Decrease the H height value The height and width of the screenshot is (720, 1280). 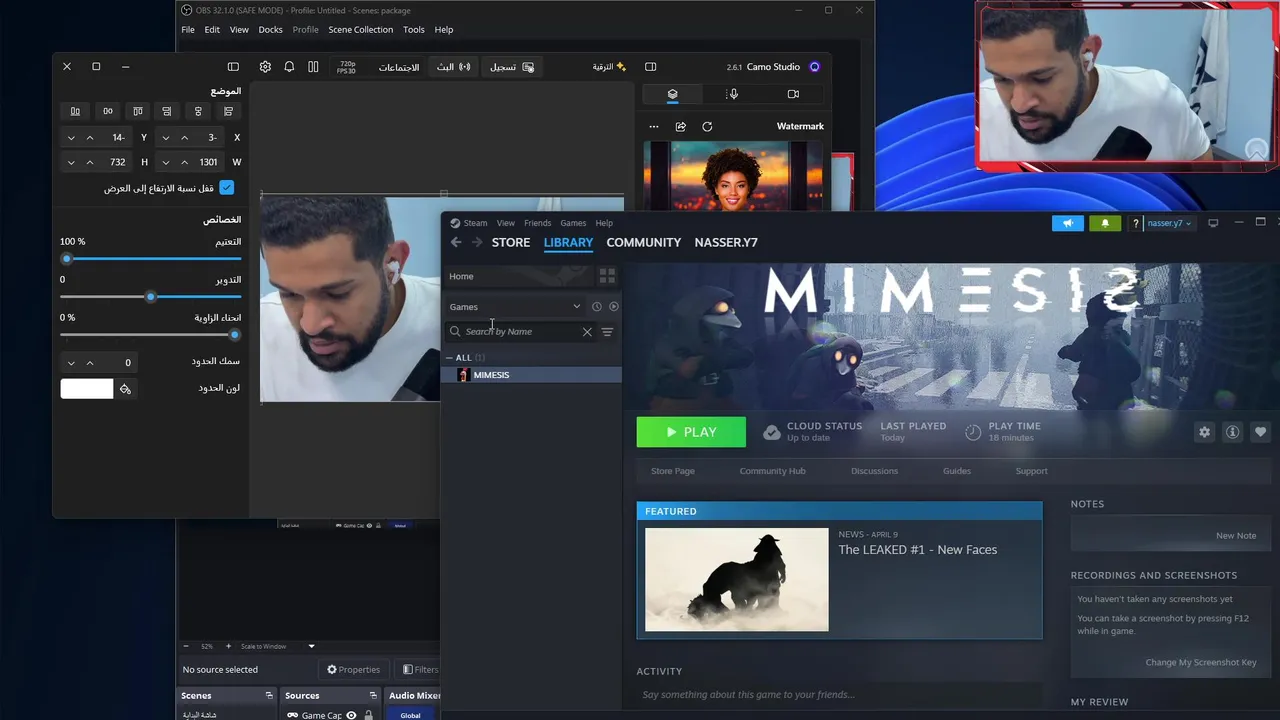(71, 162)
